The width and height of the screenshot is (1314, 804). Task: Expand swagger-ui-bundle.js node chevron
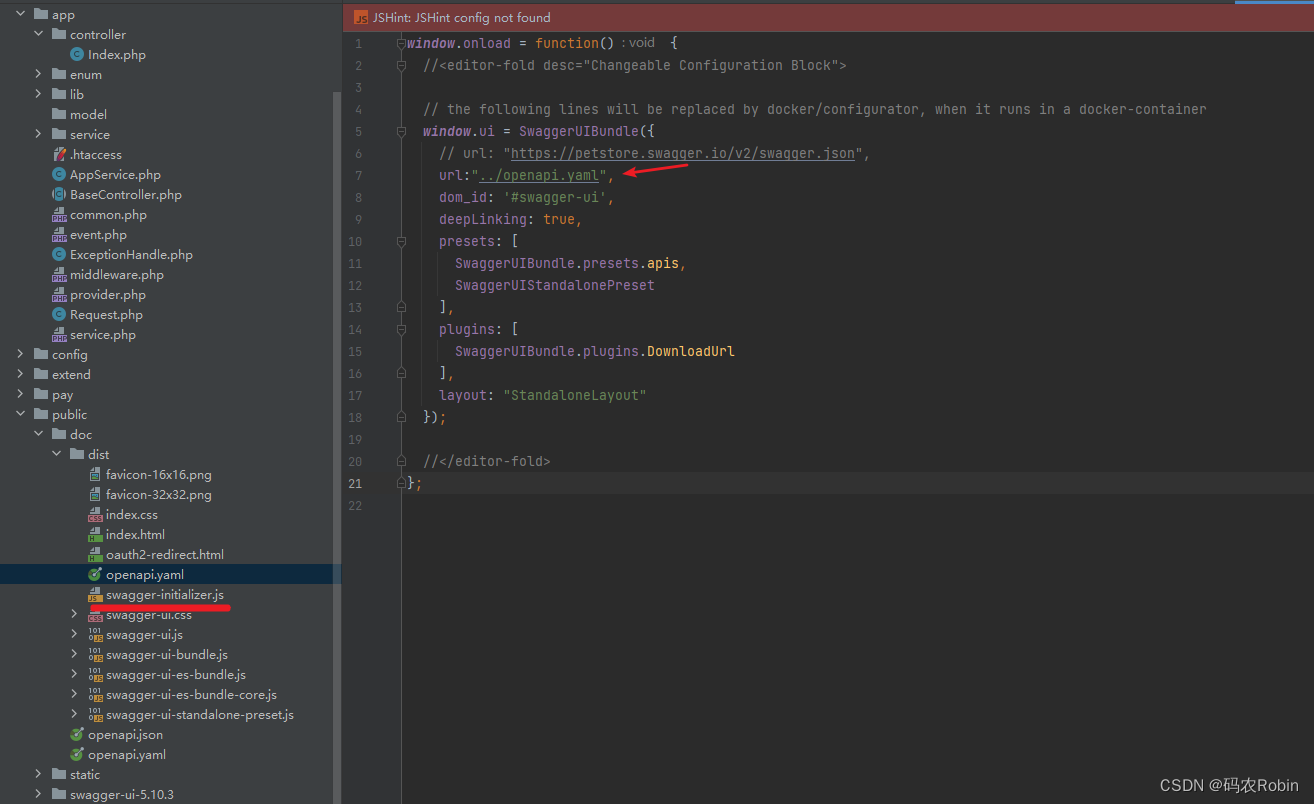point(75,654)
